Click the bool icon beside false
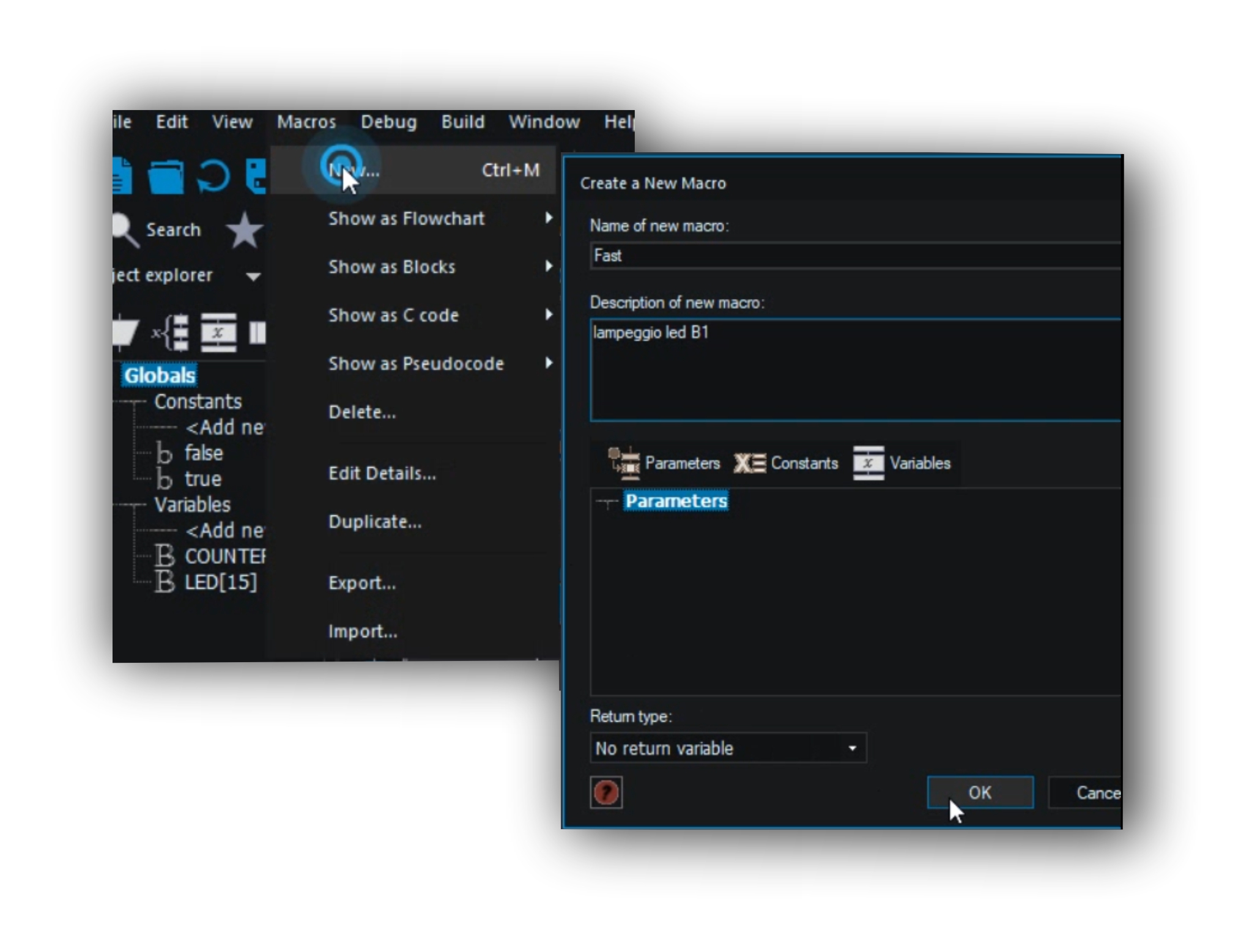The height and width of the screenshot is (952, 1252). pyautogui.click(x=164, y=454)
